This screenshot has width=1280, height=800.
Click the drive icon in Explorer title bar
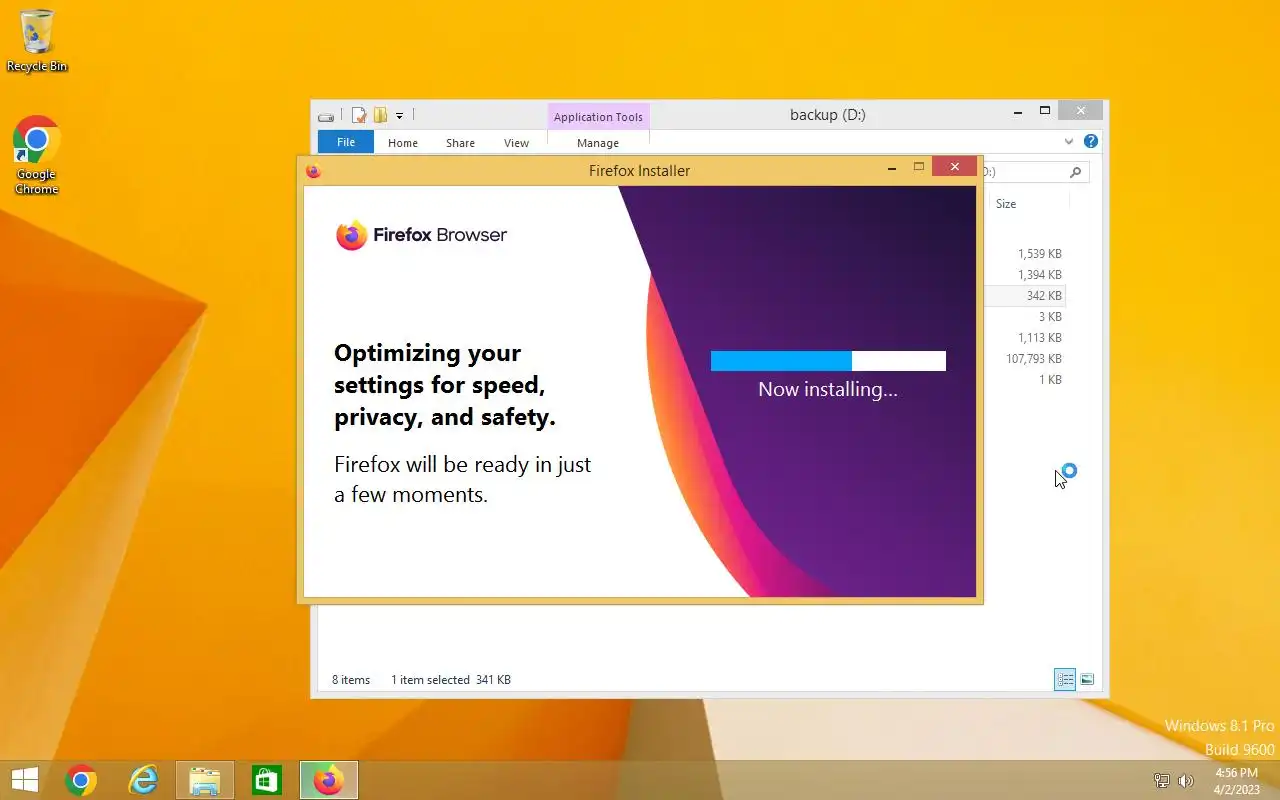(x=326, y=116)
